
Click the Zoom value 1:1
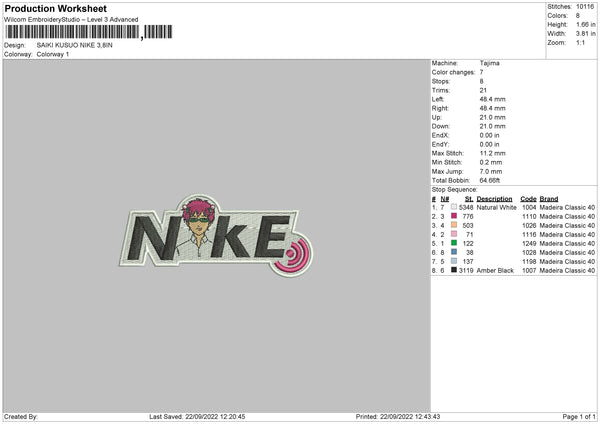(580, 43)
